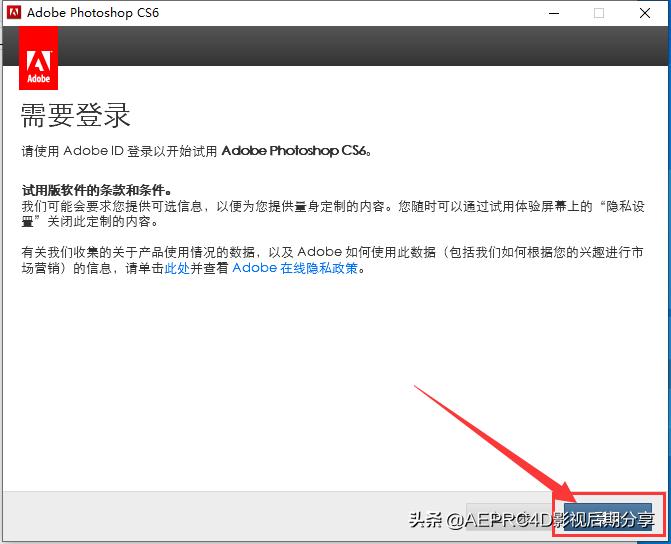Open the 此处 hyperlink
This screenshot has width=671, height=544.
pyautogui.click(x=177, y=268)
